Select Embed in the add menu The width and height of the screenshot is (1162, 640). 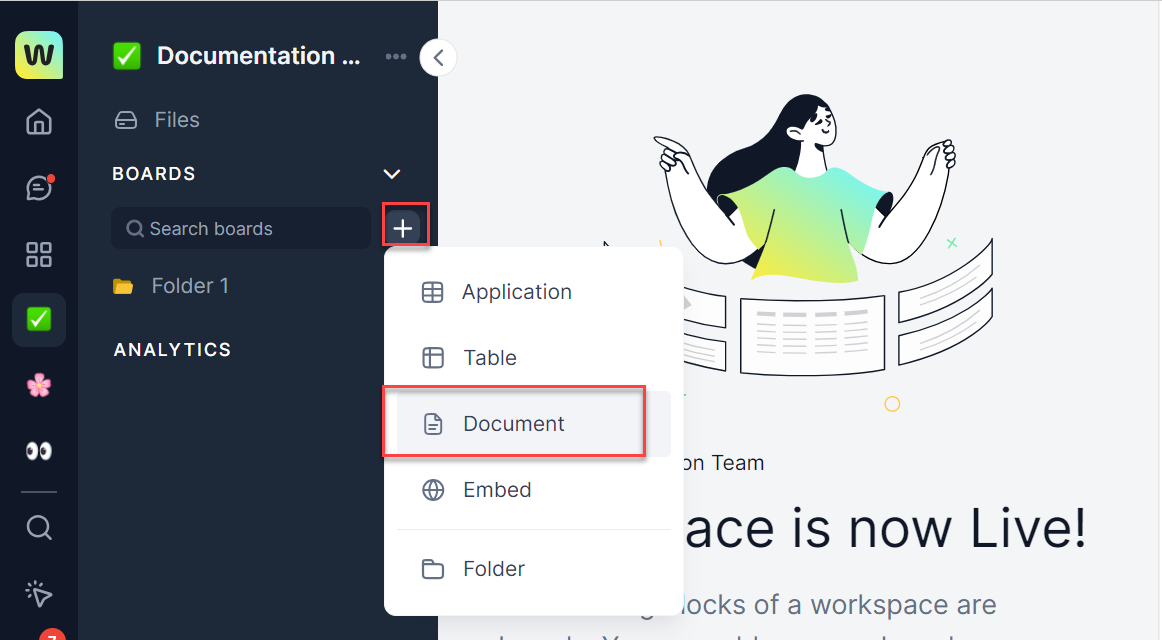(497, 490)
